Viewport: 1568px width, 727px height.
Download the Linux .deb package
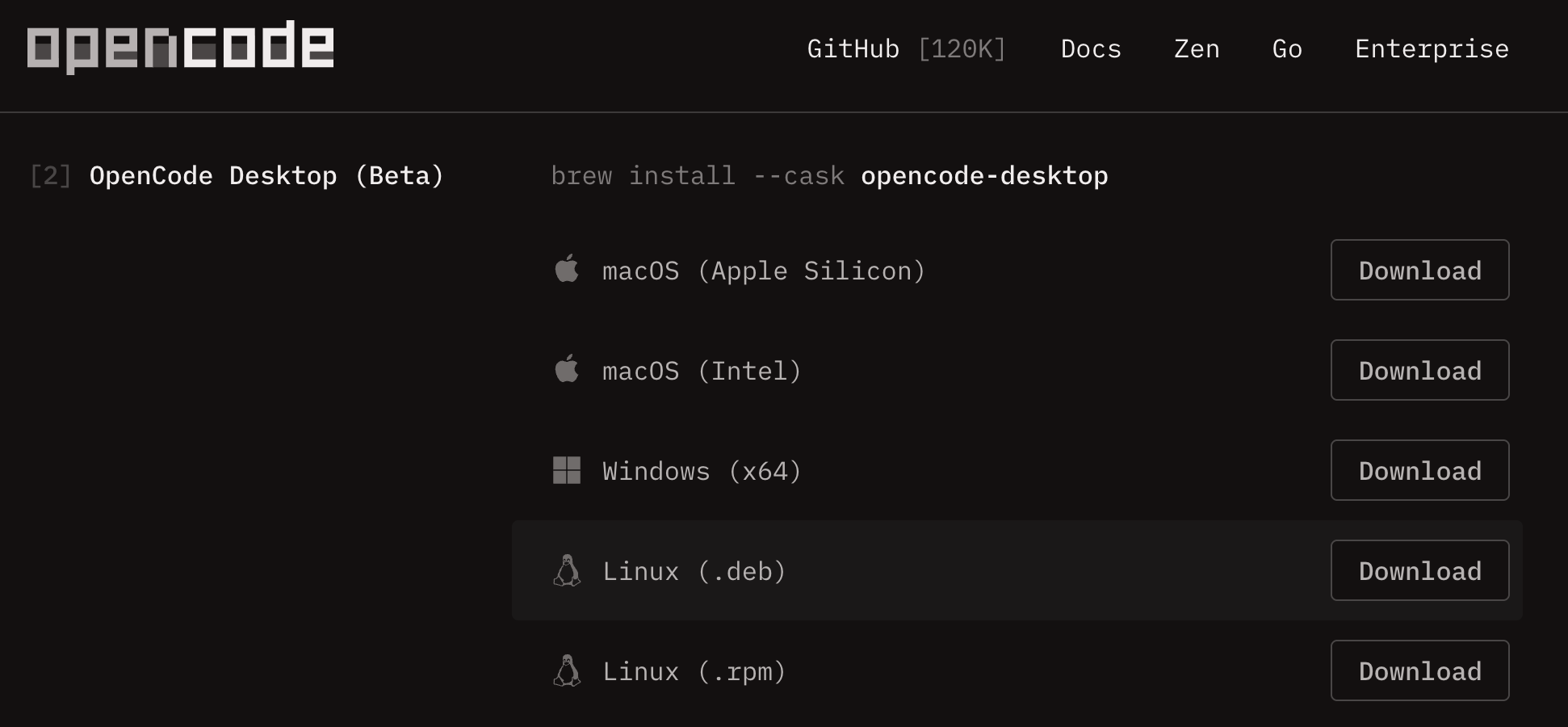point(1419,570)
